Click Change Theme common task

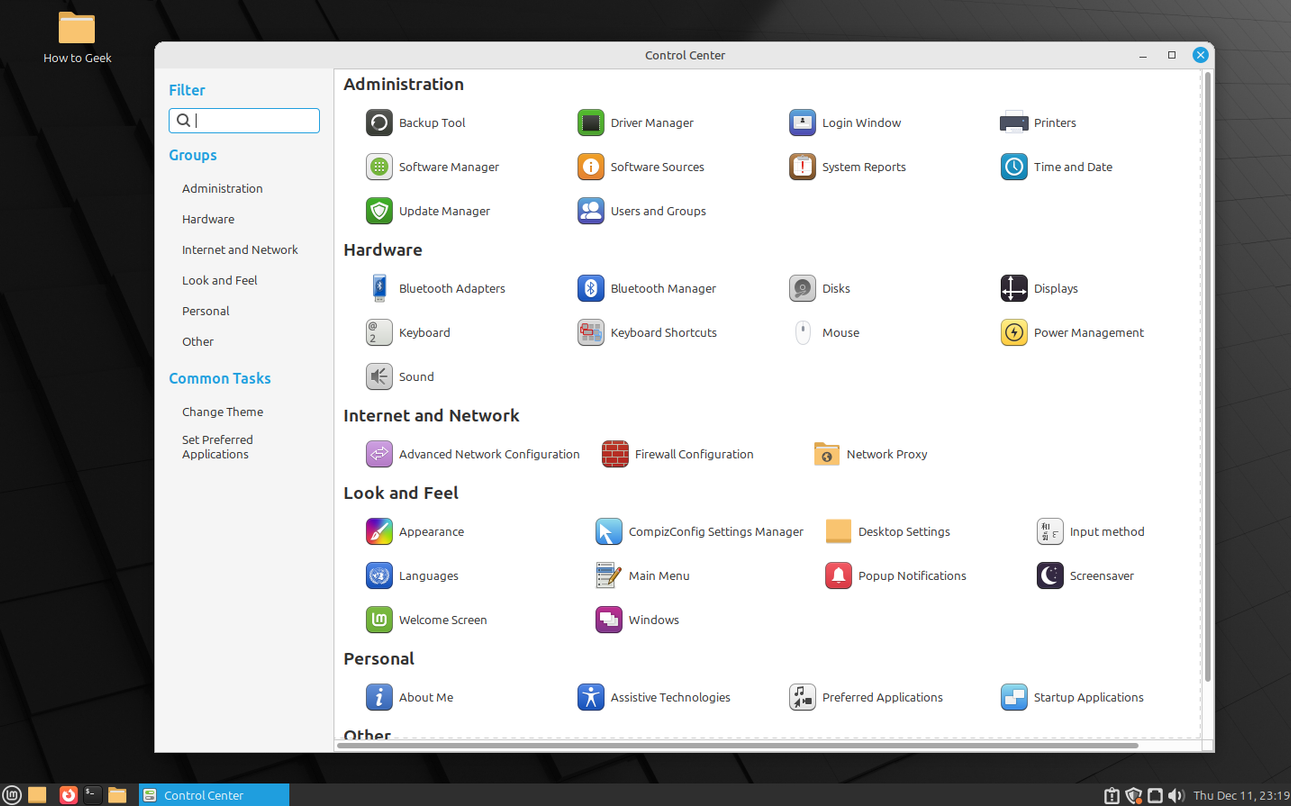point(223,412)
